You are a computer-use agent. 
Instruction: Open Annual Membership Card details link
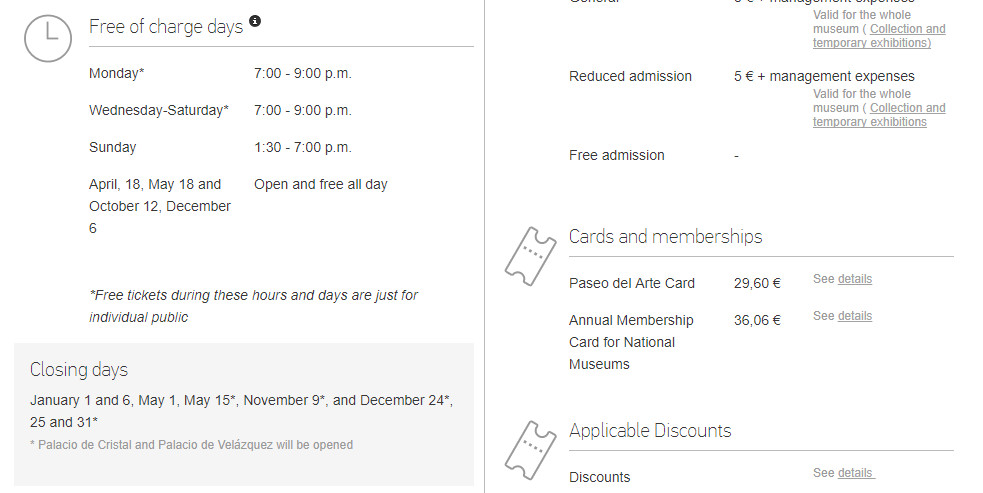(854, 316)
